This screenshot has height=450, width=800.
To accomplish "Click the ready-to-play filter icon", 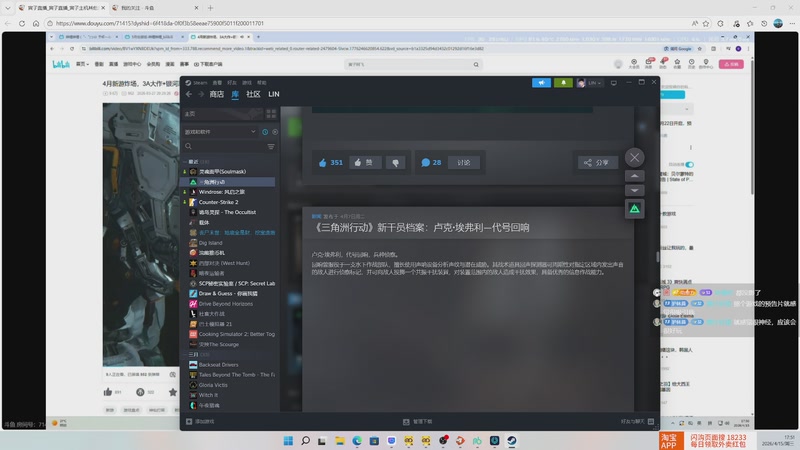I will 275,132.
